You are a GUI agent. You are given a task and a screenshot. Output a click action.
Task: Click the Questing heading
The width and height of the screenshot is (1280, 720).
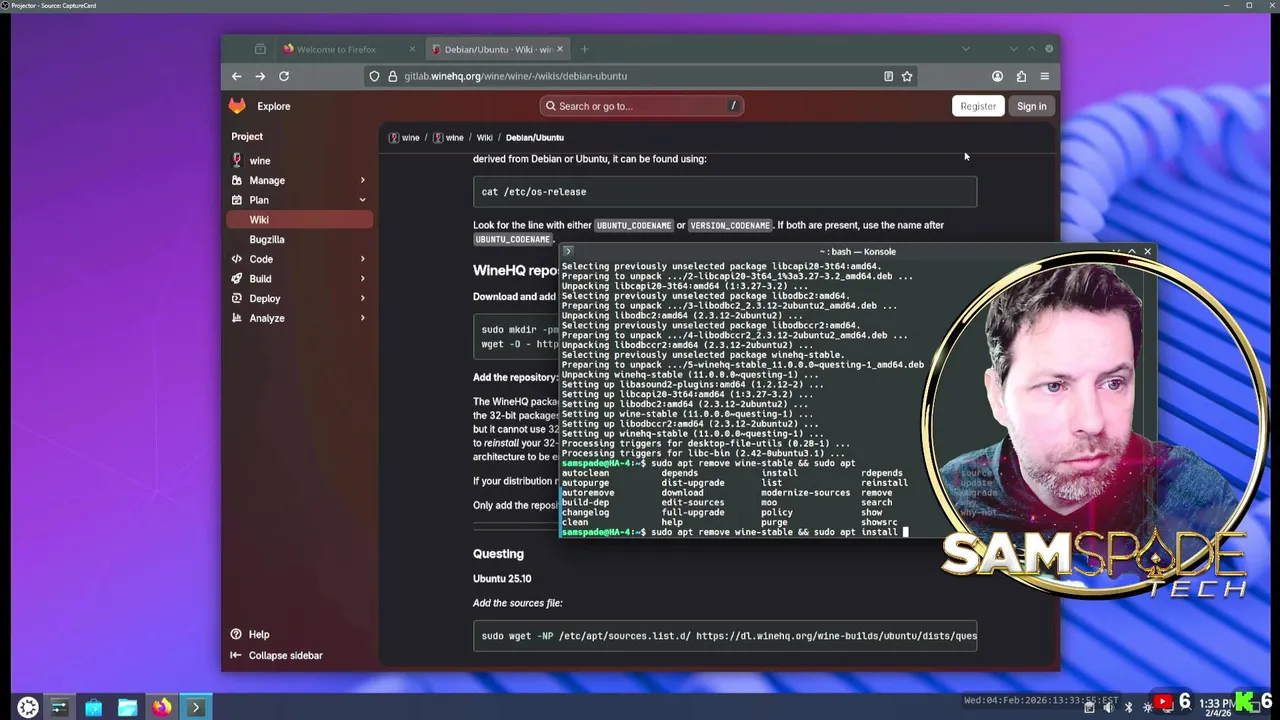498,553
